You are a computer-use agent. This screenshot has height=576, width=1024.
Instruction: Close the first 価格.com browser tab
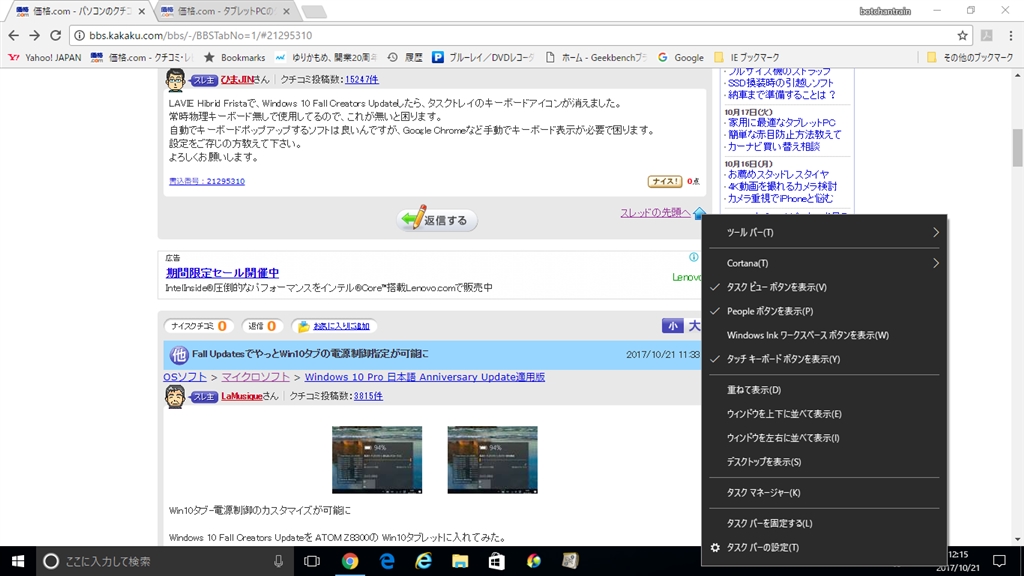click(x=142, y=11)
